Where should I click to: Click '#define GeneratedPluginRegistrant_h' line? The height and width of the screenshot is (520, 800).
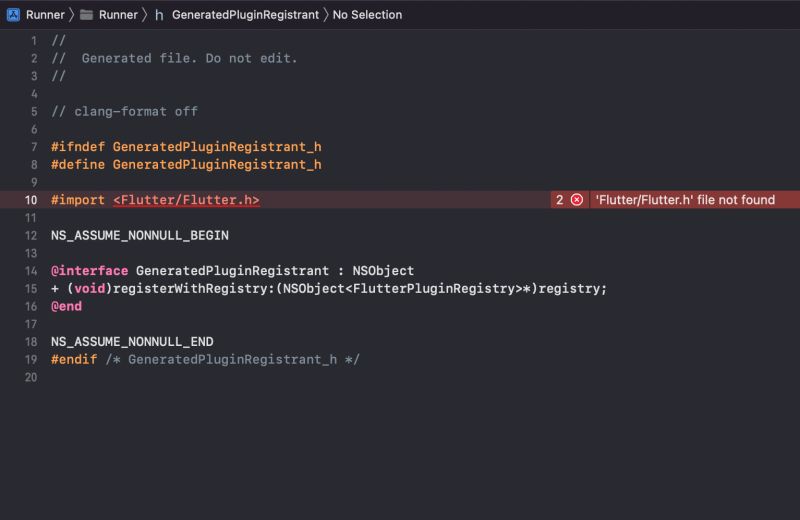186,165
